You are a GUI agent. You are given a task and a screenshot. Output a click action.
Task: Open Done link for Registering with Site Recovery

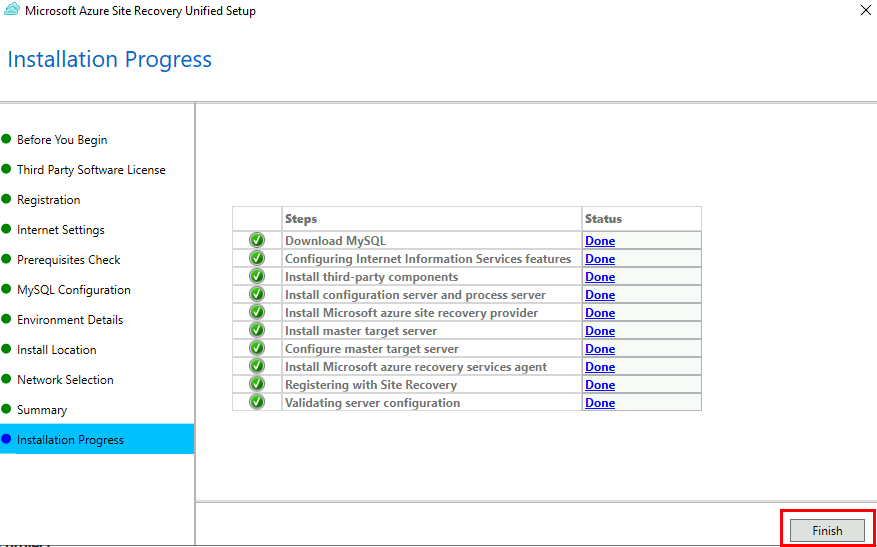(x=600, y=385)
